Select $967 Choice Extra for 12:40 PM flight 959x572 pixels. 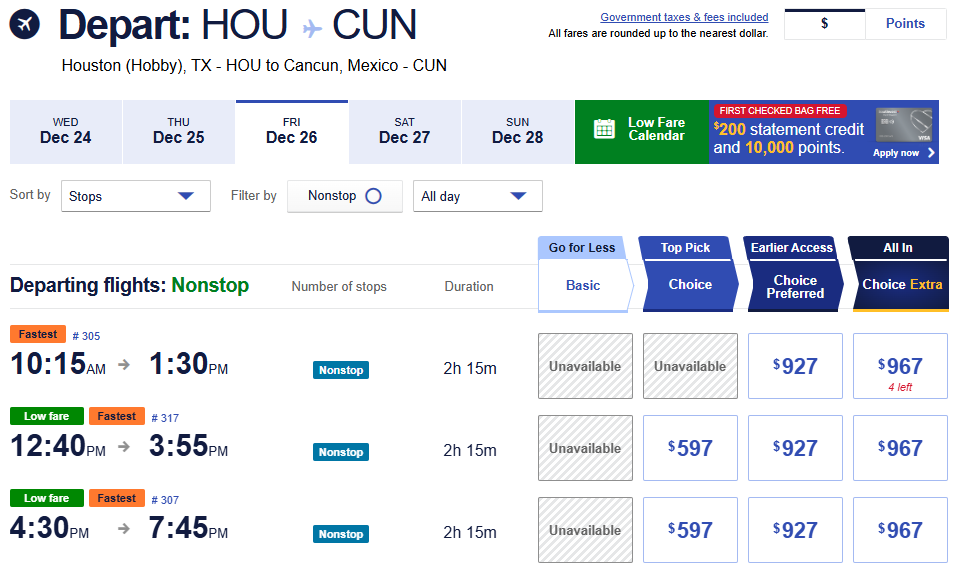(900, 448)
